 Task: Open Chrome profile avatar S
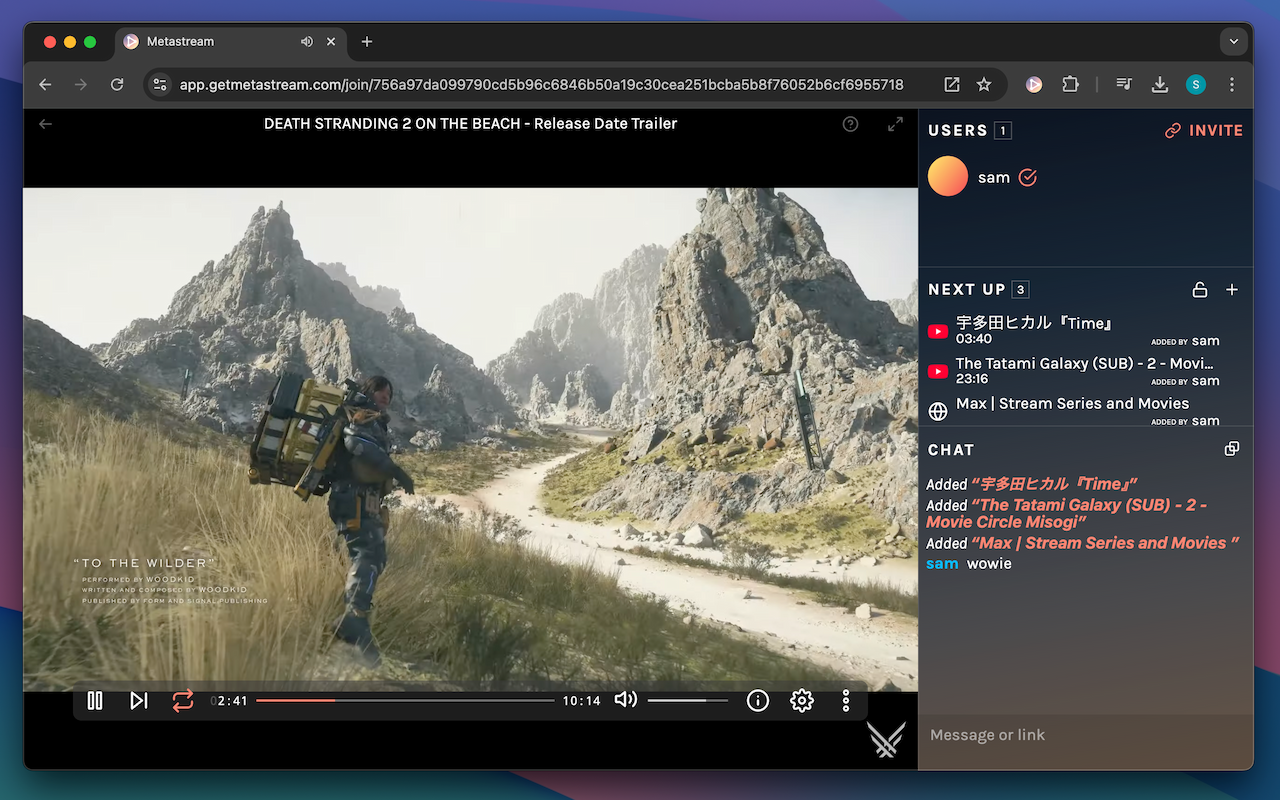(x=1196, y=85)
